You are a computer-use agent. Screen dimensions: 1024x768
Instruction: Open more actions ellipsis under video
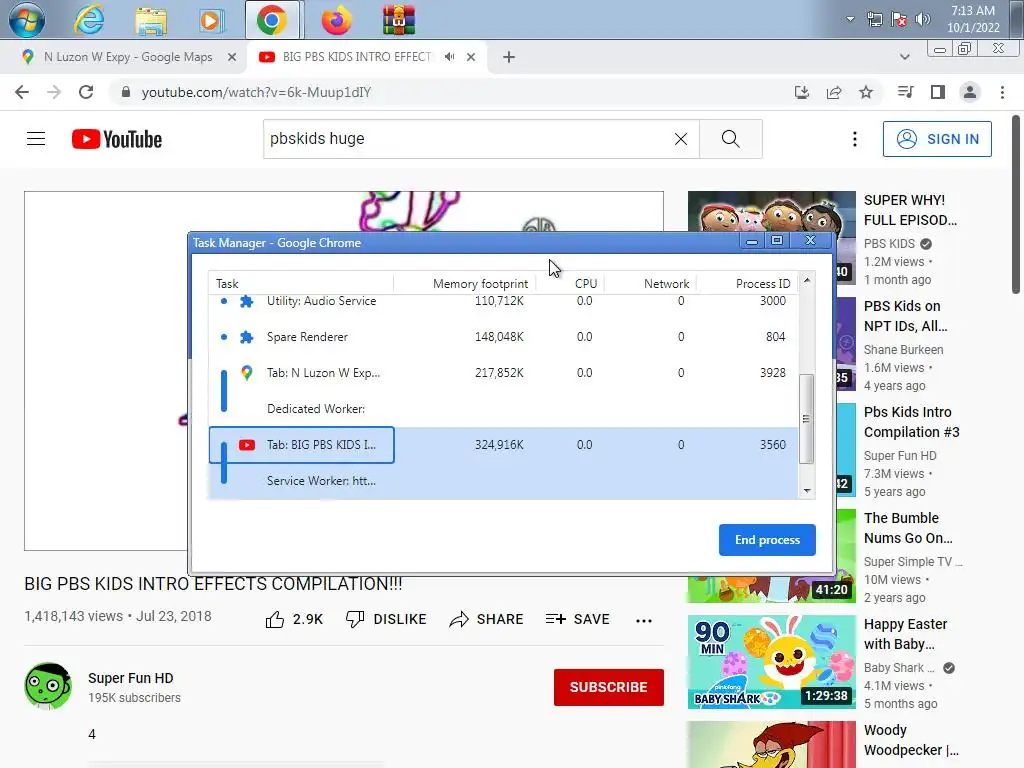(x=644, y=620)
